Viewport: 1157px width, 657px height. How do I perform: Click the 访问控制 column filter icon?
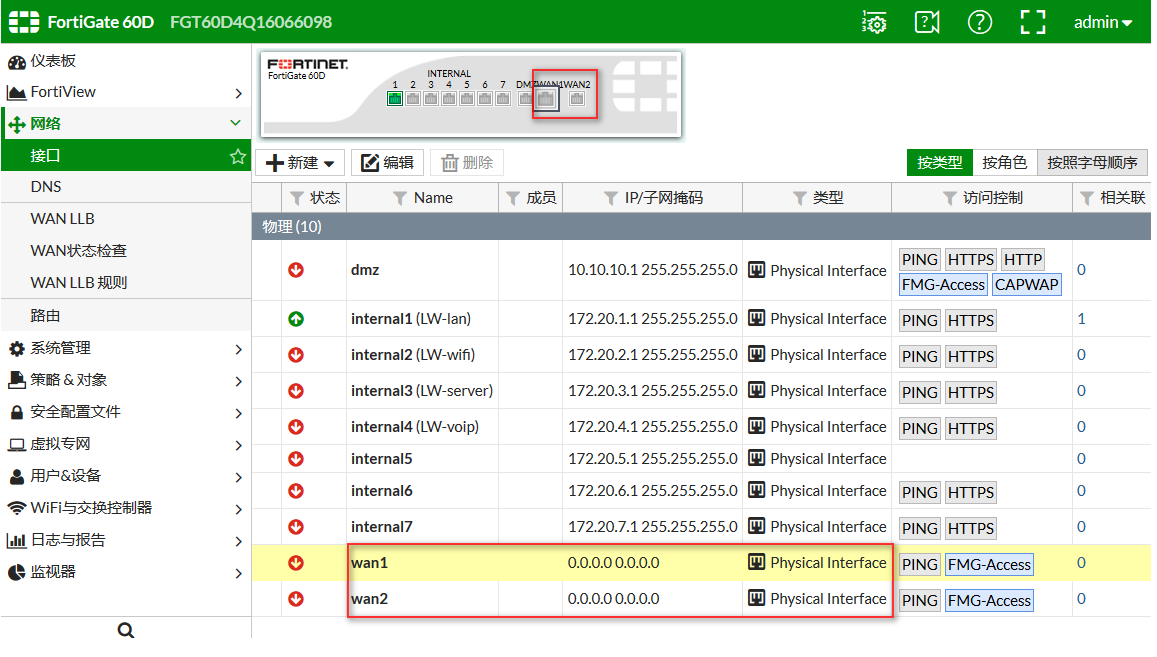coord(950,198)
